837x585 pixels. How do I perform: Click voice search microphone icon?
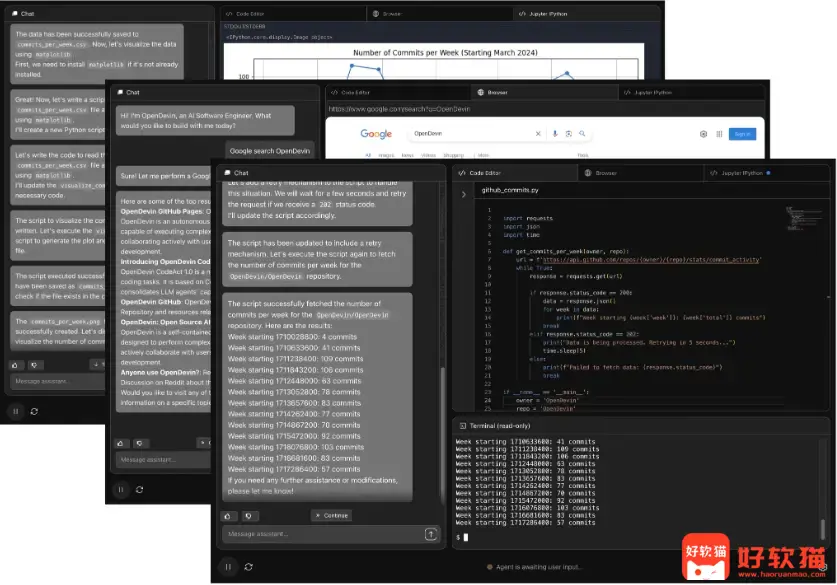[x=555, y=134]
